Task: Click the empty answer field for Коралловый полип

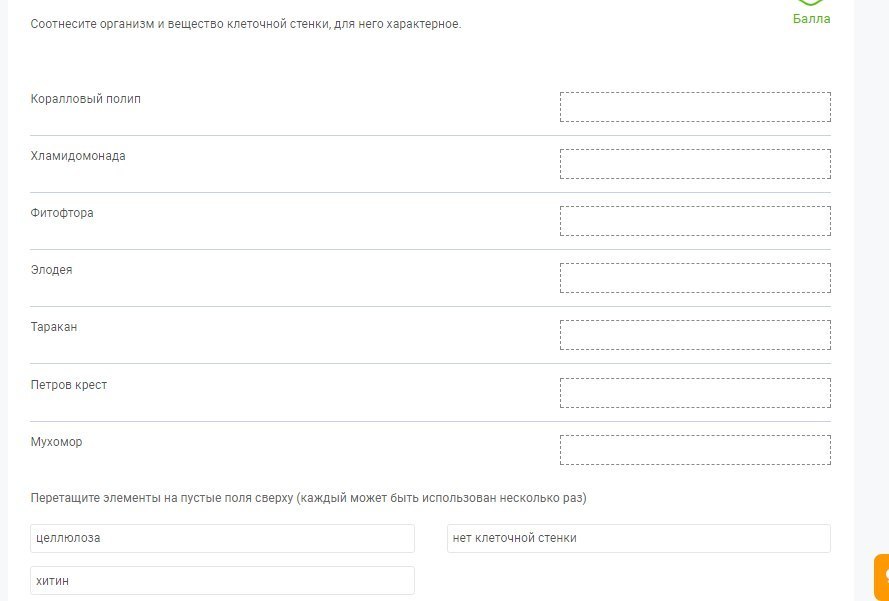Action: (695, 107)
